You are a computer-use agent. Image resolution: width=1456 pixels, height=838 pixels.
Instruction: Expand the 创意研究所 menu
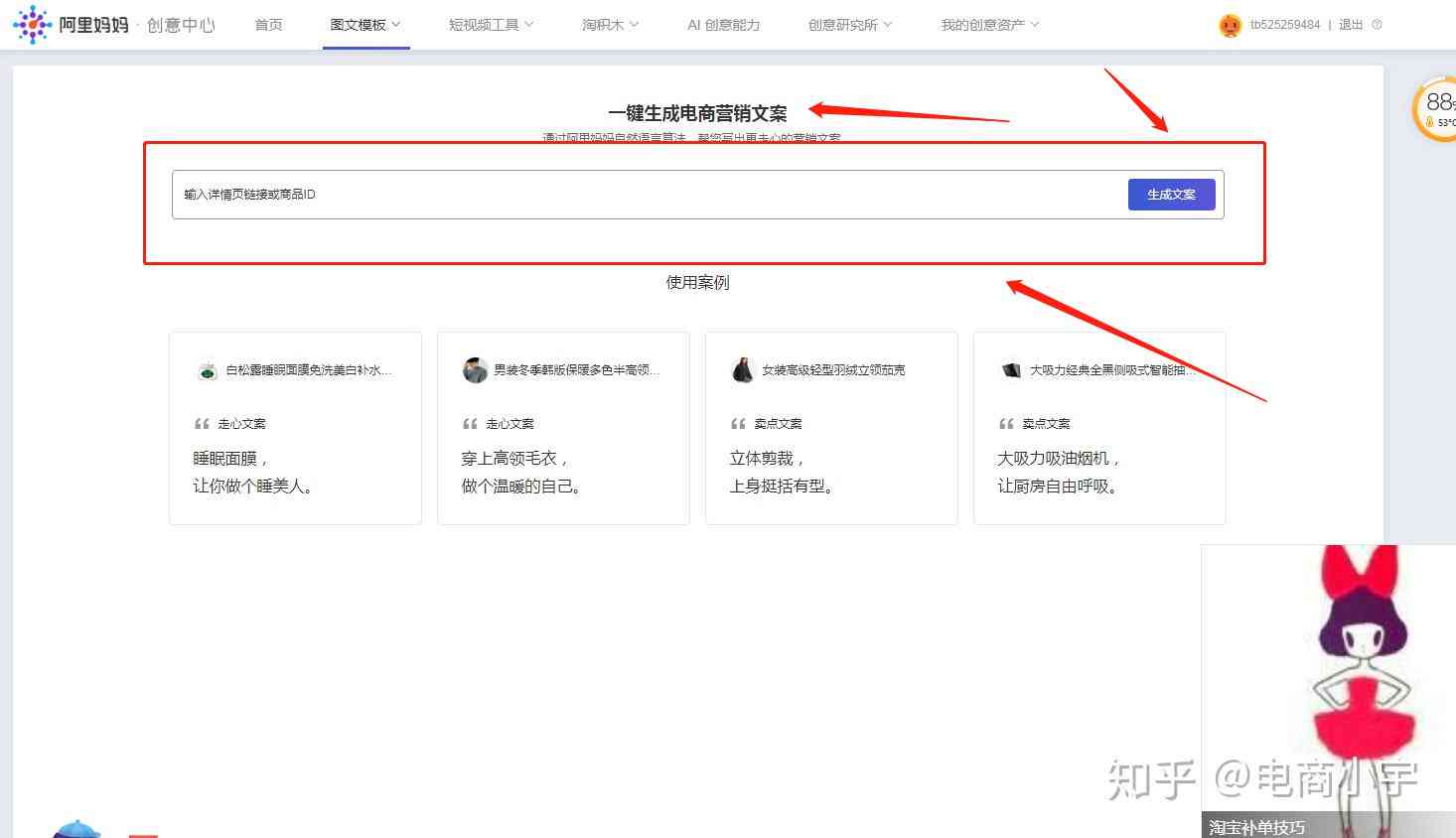coord(849,25)
